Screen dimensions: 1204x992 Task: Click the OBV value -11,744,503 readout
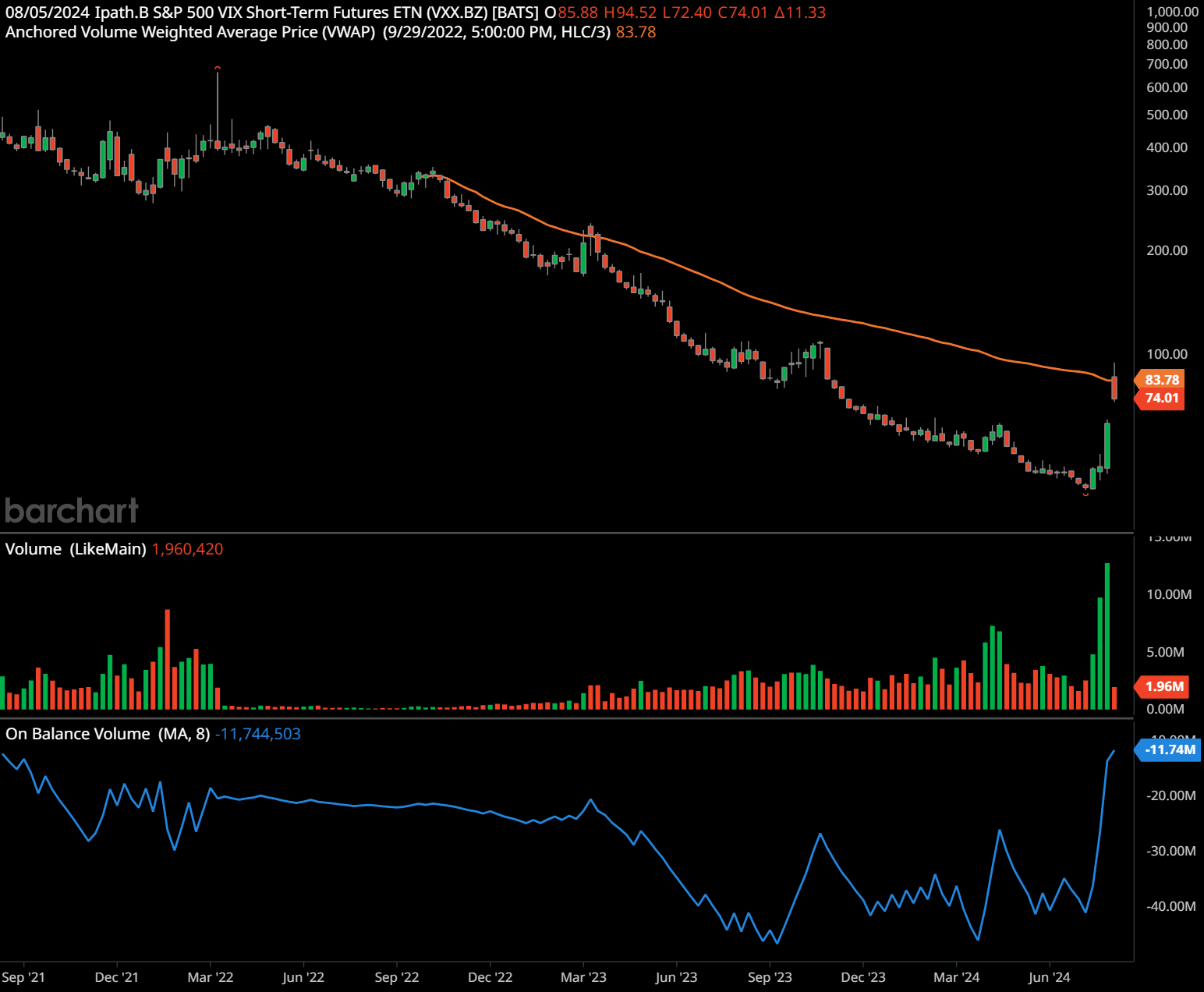coord(258,734)
